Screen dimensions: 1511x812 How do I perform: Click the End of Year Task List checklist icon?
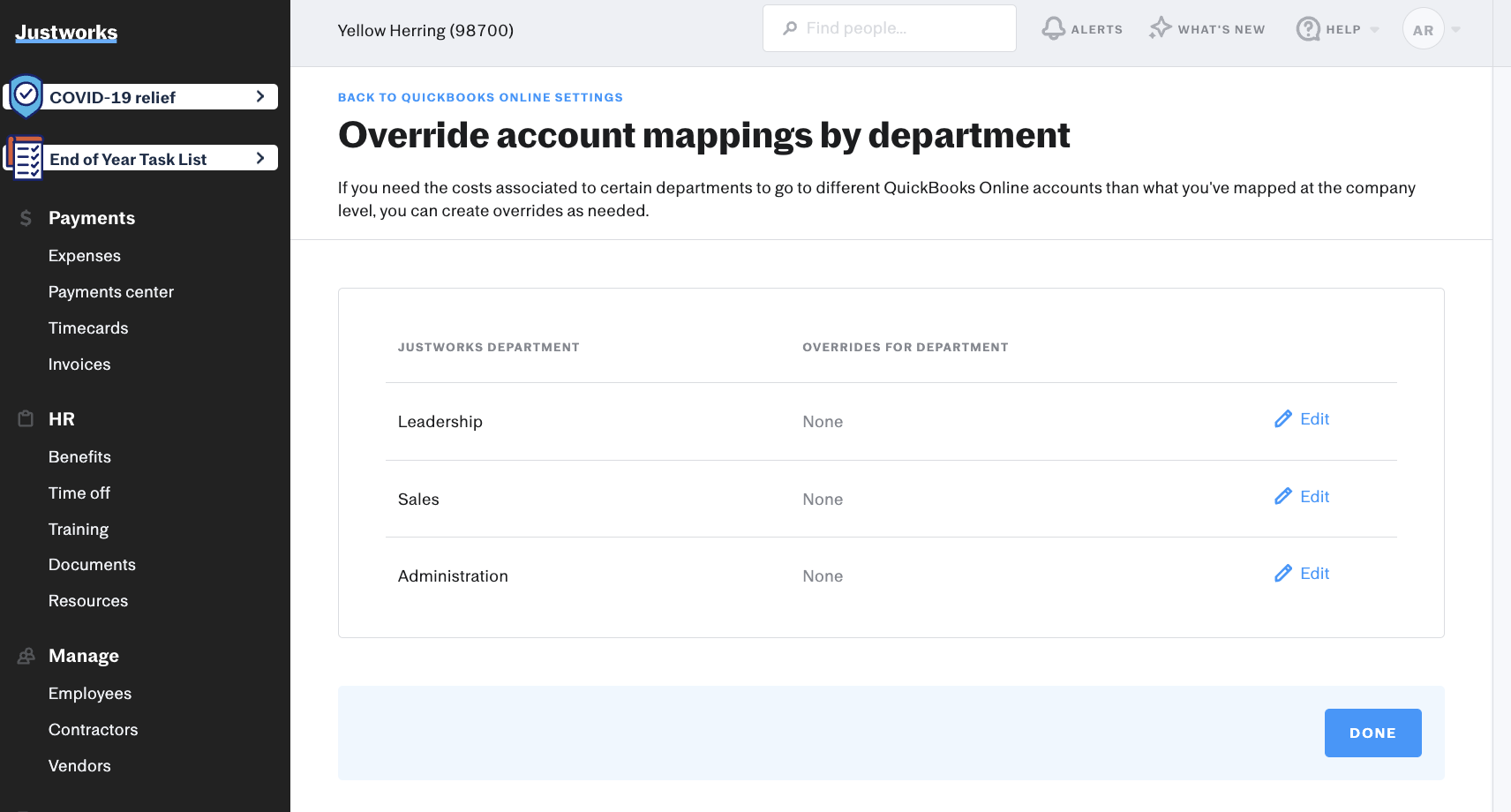point(25,158)
